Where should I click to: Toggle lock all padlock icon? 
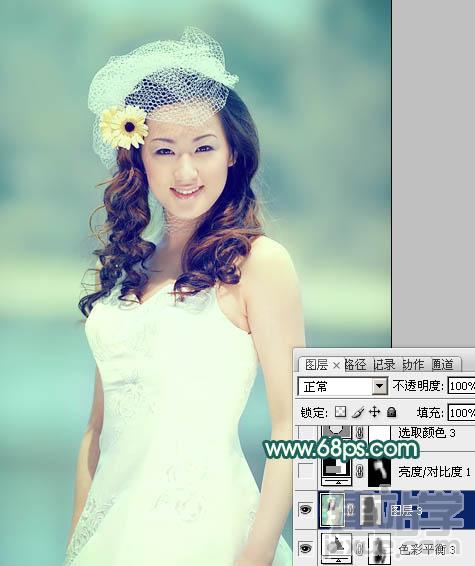(x=392, y=412)
